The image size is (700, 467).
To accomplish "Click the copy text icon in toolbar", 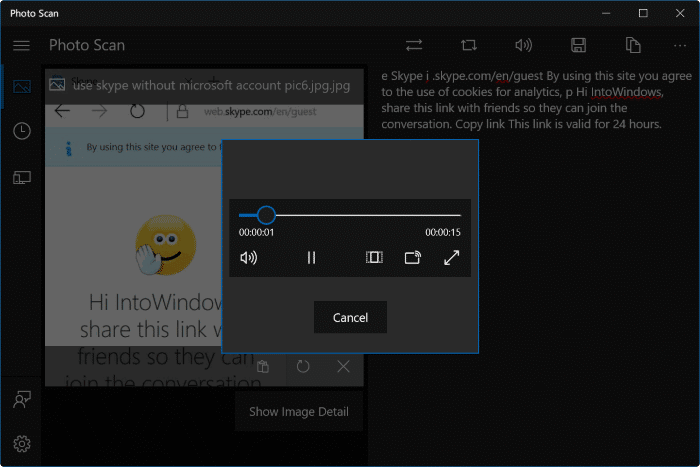I will 633,45.
